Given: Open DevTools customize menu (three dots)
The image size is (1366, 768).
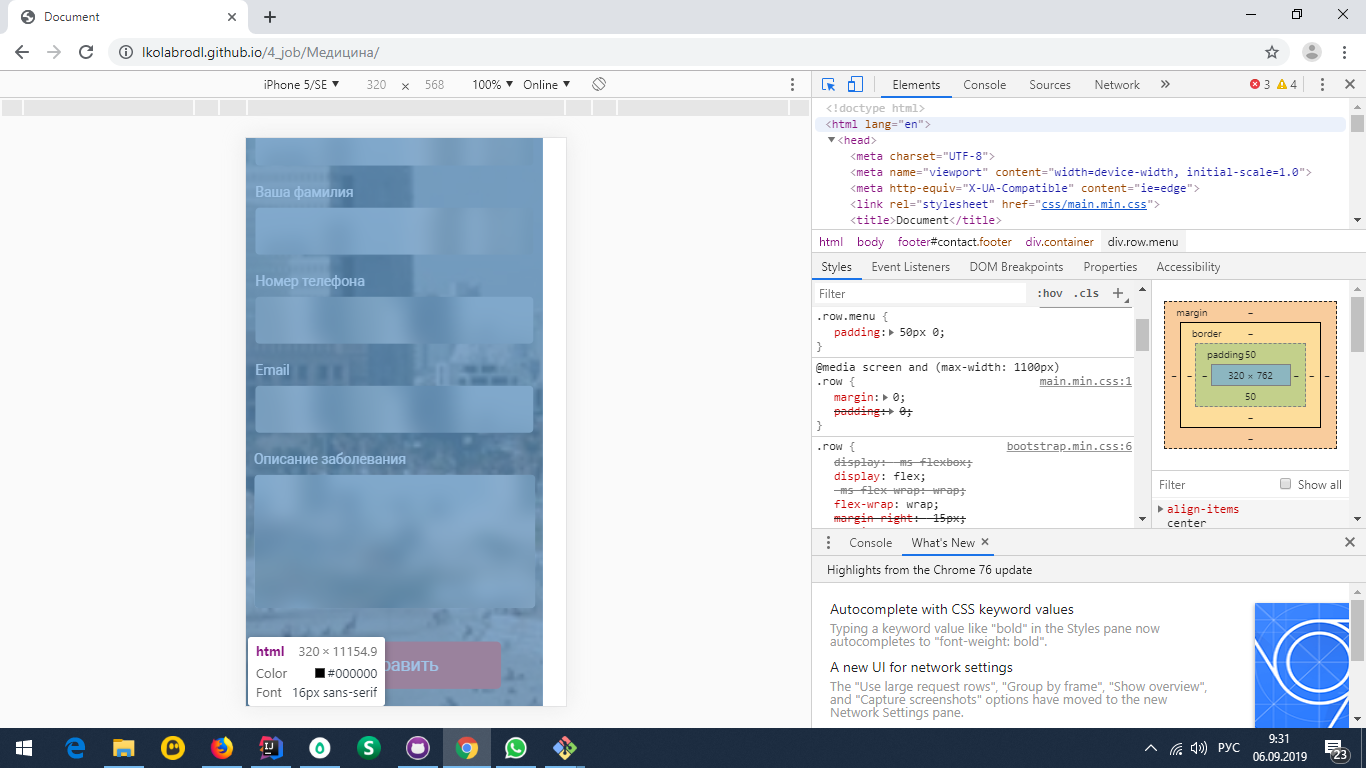Looking at the screenshot, I should pyautogui.click(x=1322, y=85).
